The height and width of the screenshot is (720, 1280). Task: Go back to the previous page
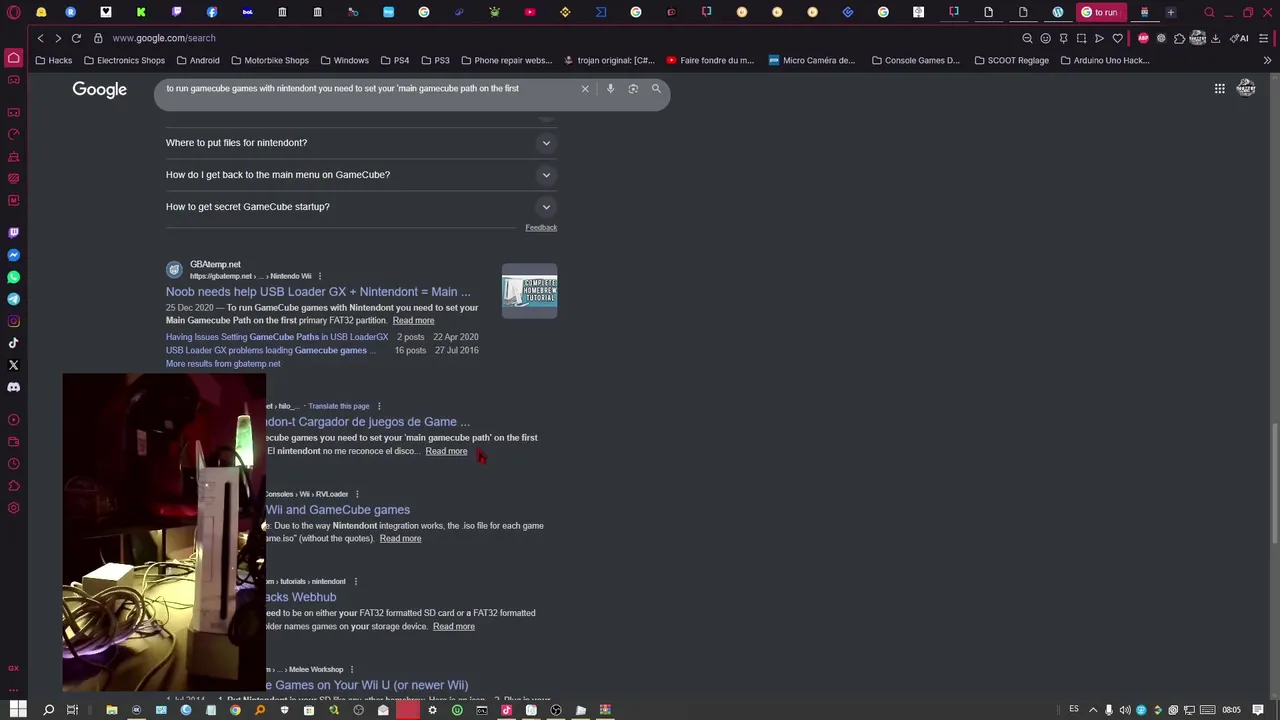[40, 38]
